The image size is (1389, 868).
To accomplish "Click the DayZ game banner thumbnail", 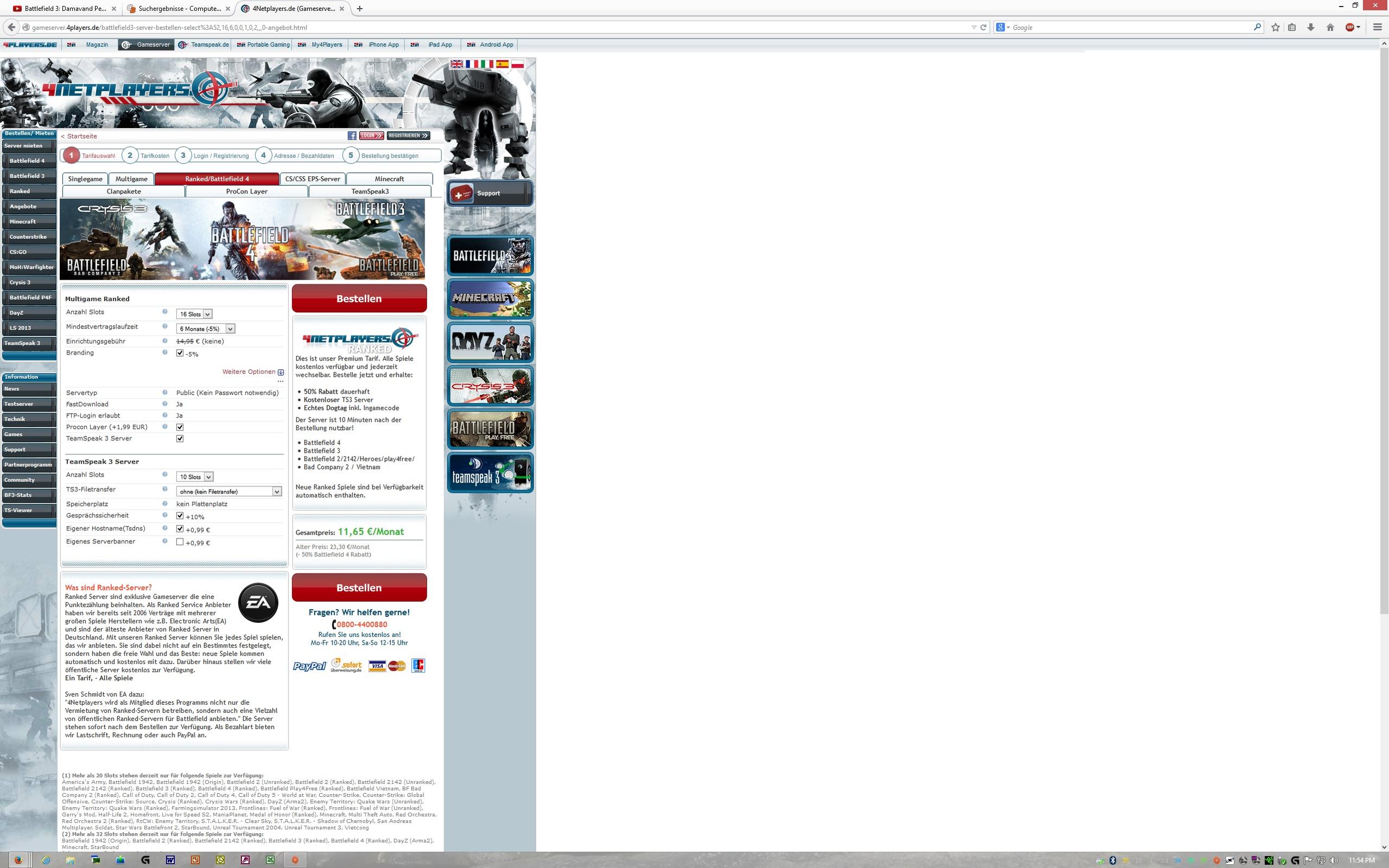I will pos(490,342).
